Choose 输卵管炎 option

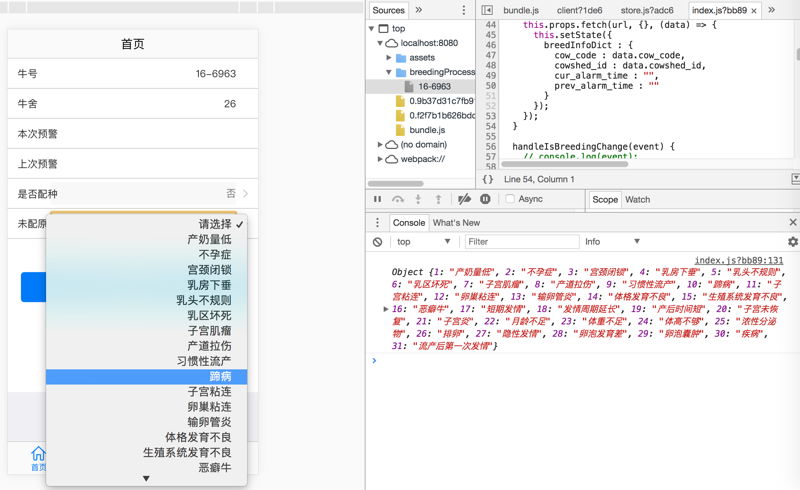146,422
